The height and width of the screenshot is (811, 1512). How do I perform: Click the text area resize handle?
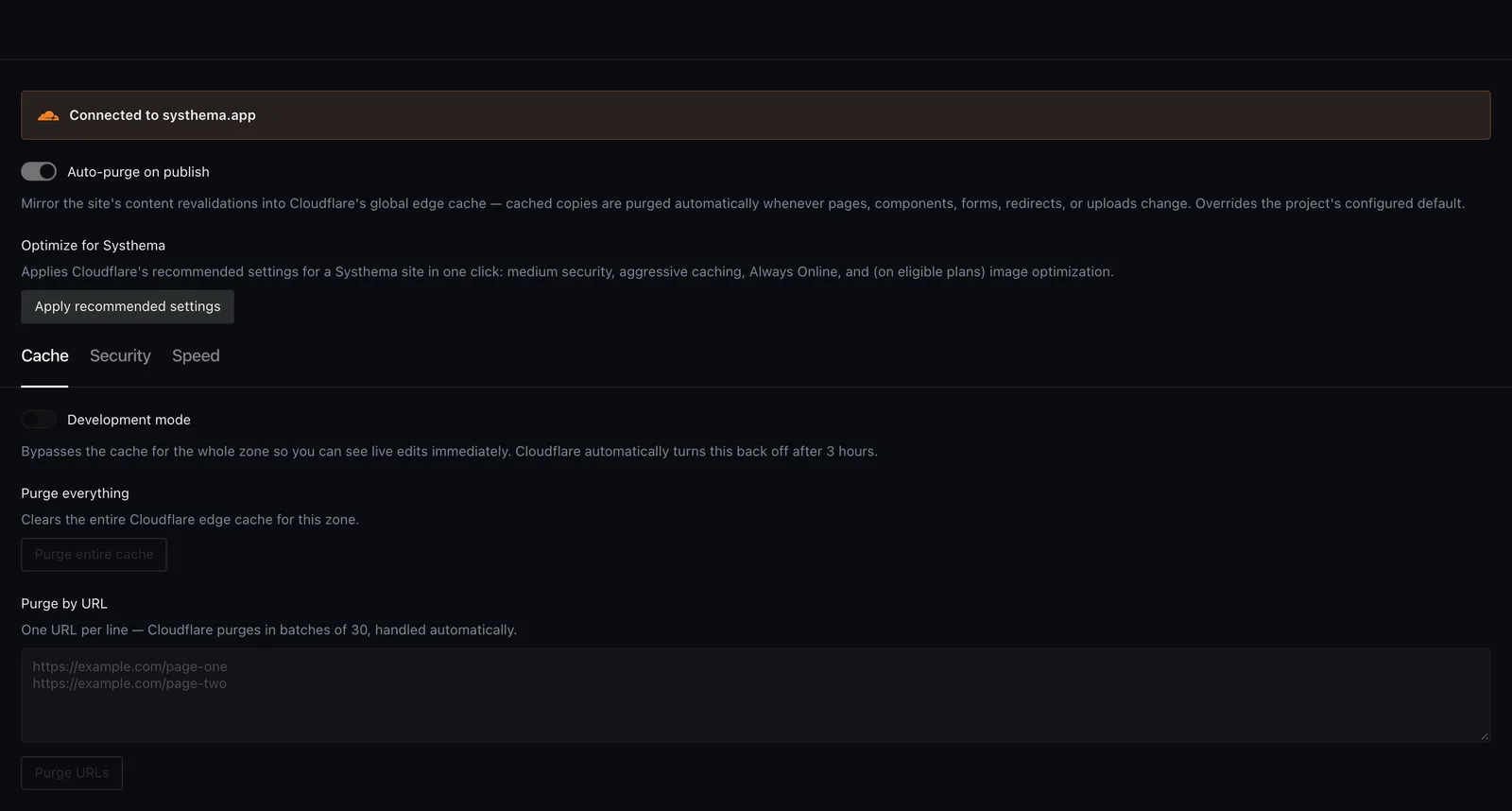point(1485,735)
